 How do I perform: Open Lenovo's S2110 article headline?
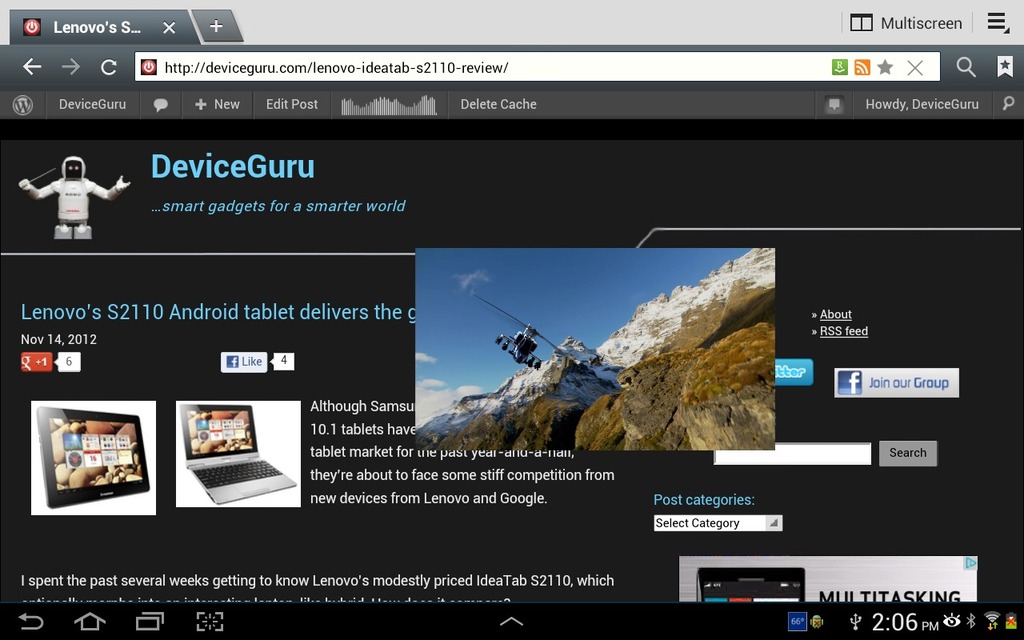tap(218, 312)
